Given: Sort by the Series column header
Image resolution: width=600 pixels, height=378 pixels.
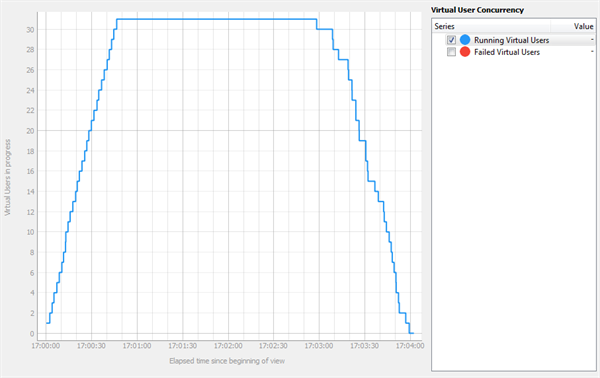Looking at the screenshot, I should click(x=491, y=26).
